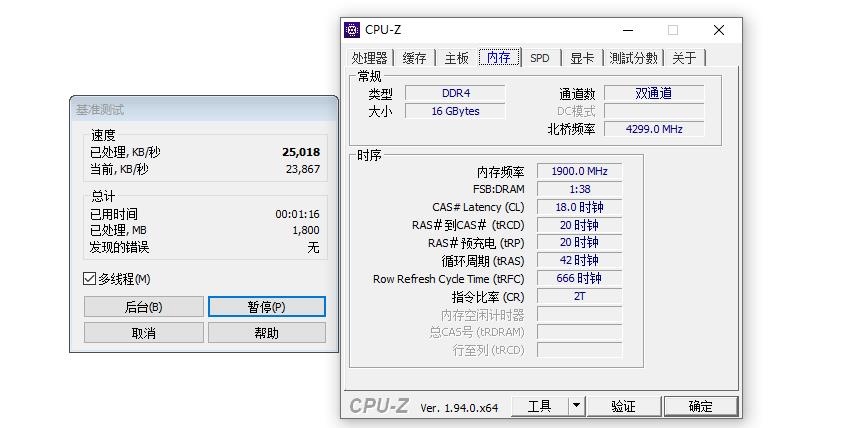Select the 内存 tab
Image resolution: width=849 pixels, height=428 pixels.
click(499, 57)
